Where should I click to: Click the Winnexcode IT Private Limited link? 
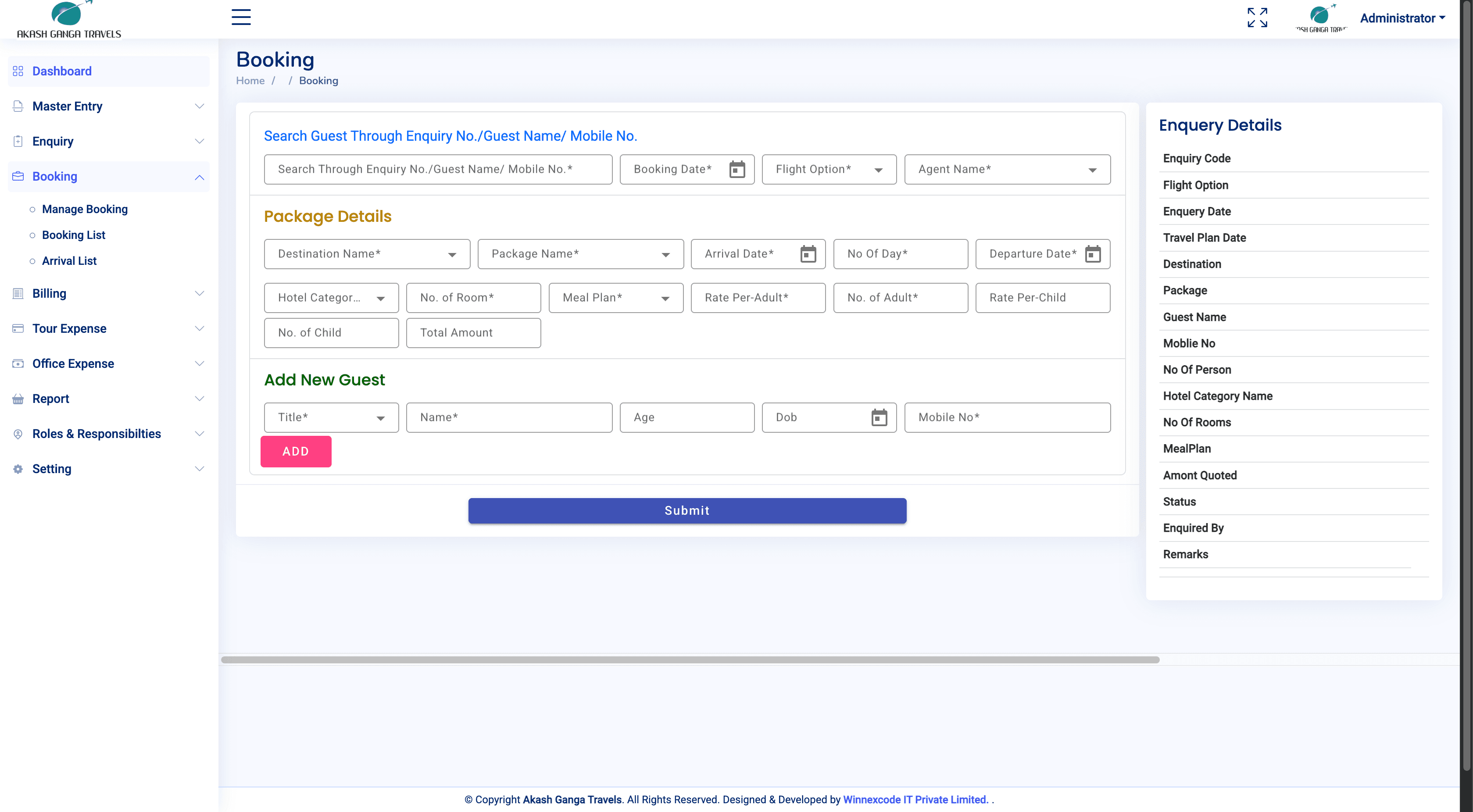pos(915,799)
